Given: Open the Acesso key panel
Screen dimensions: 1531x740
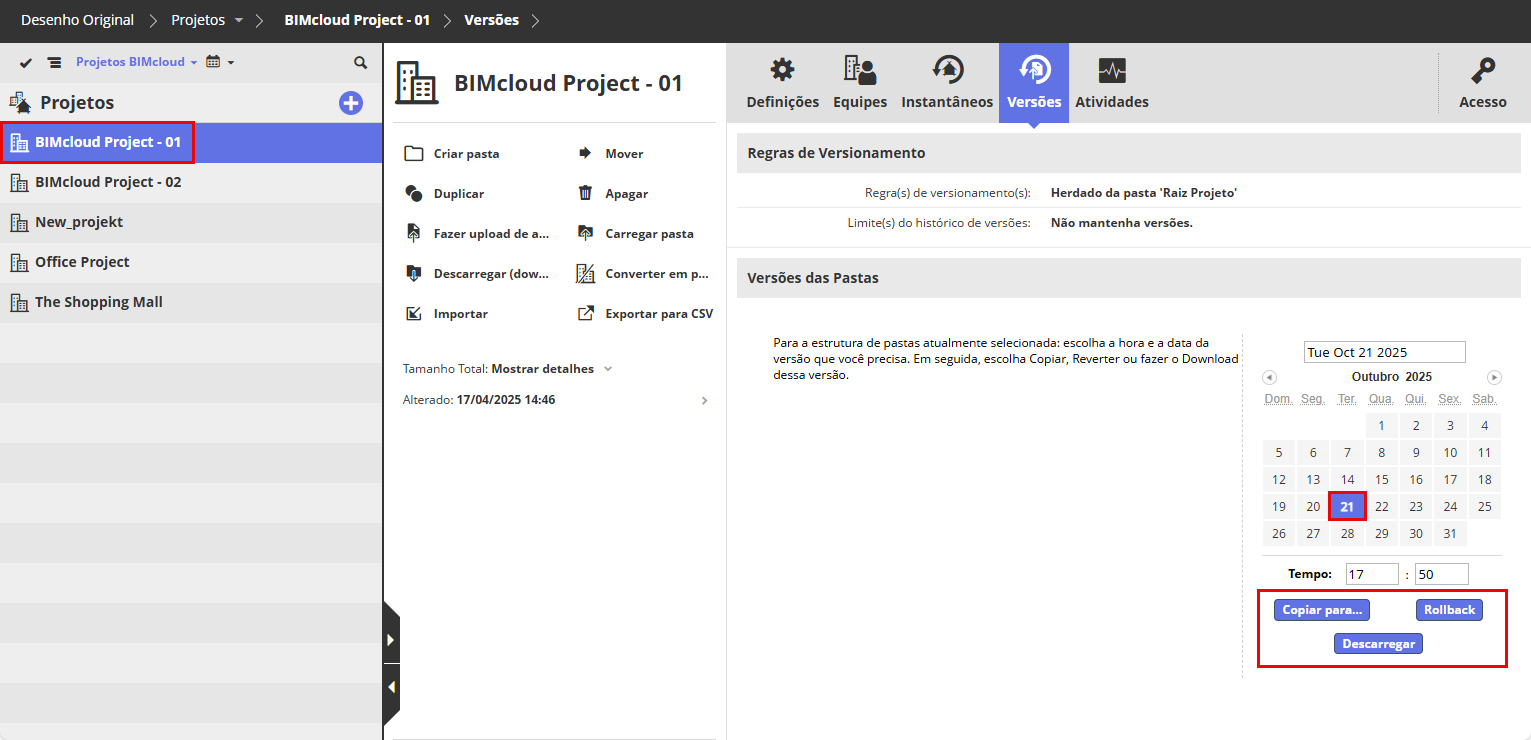Looking at the screenshot, I should 1483,83.
